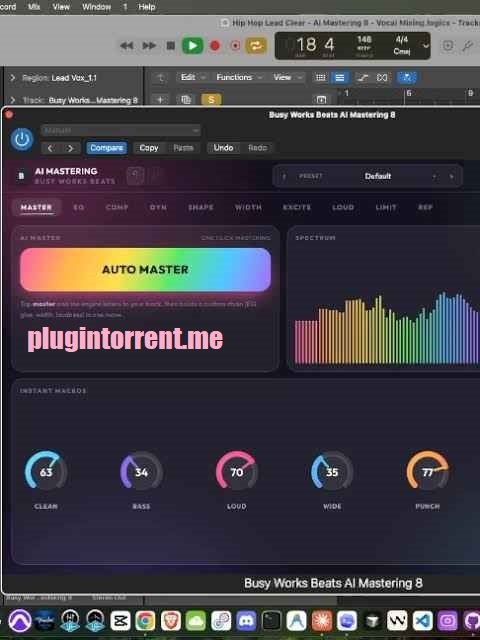Go to previous plugin setting
Screen dimensions: 480x640
tap(51, 148)
